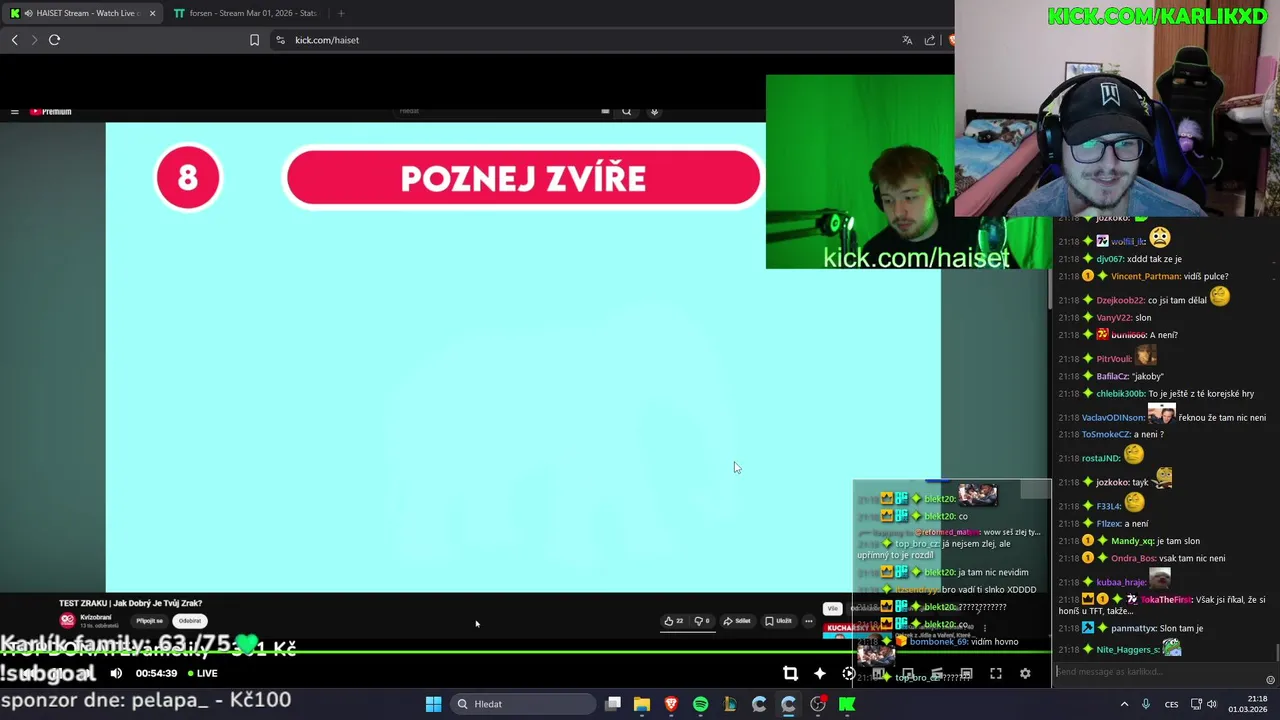Click username Vincent_Partman in chat

click(1145, 276)
